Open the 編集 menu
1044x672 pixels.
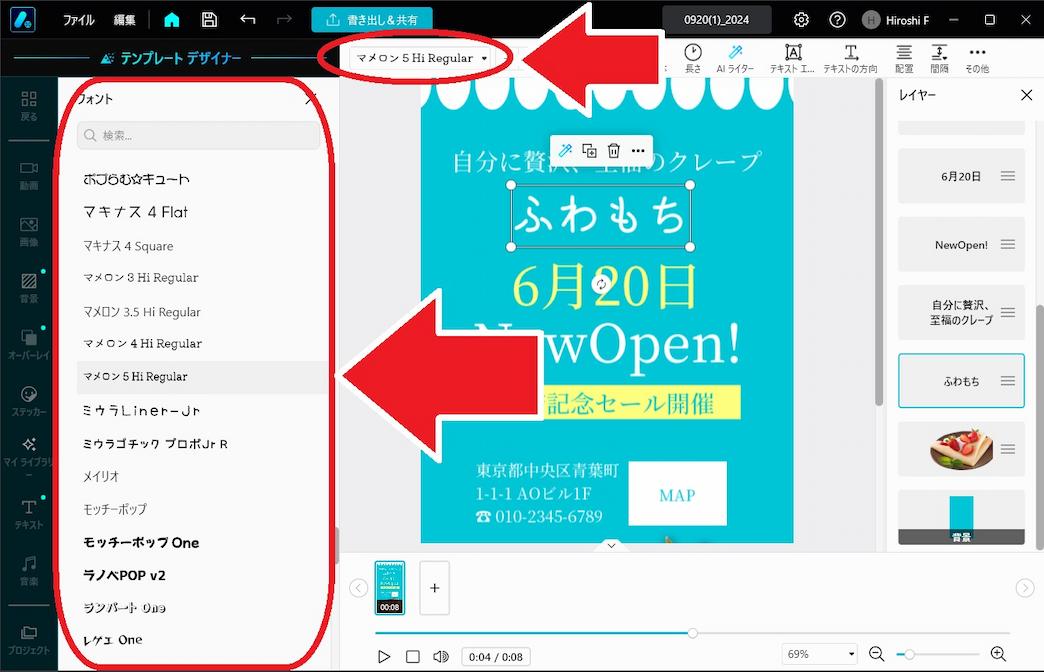click(x=125, y=20)
